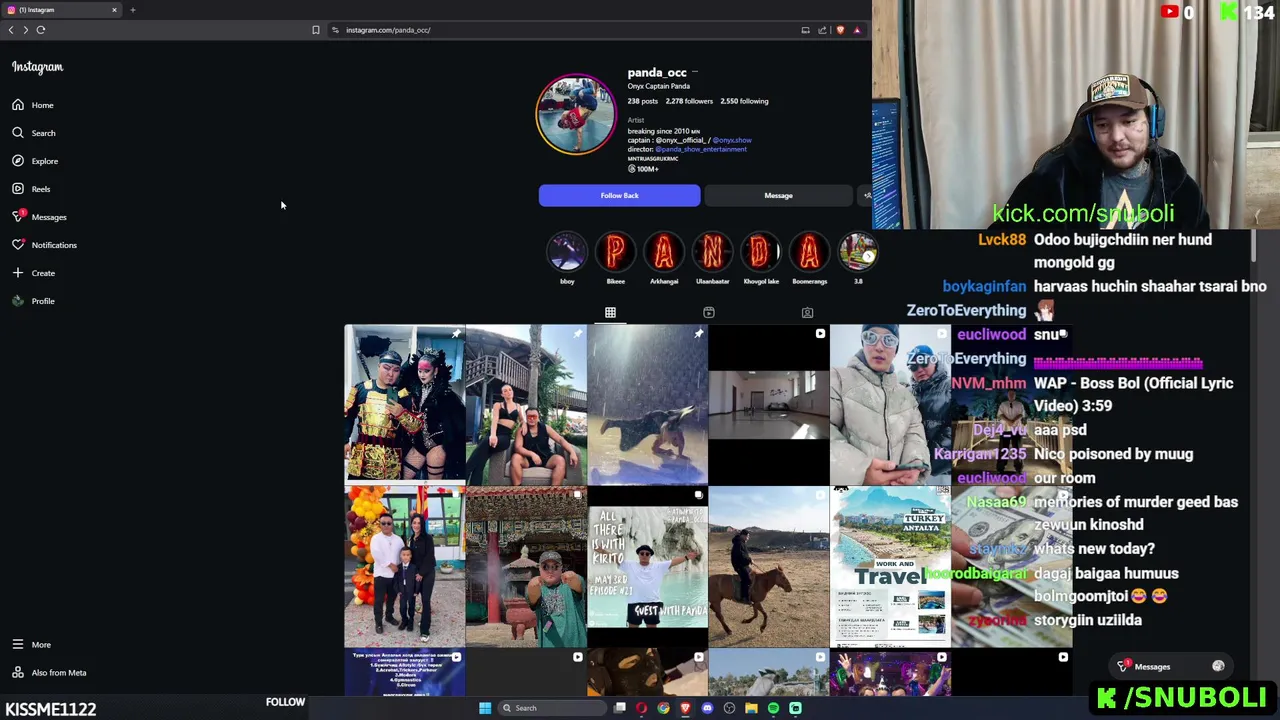Switch to Brave browser on taskbar
The image size is (1280, 720).
685,708
